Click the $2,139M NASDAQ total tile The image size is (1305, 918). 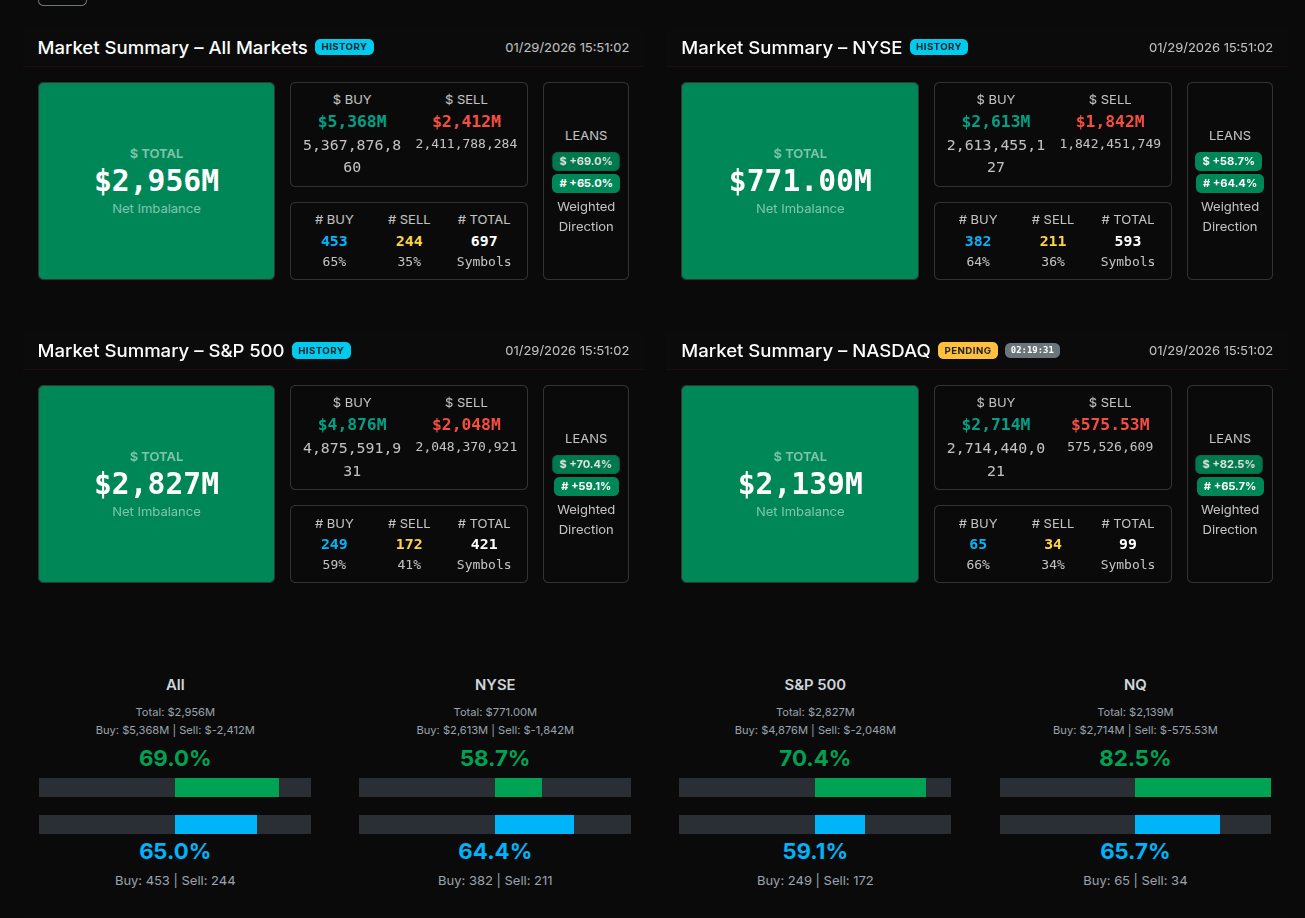pos(799,484)
